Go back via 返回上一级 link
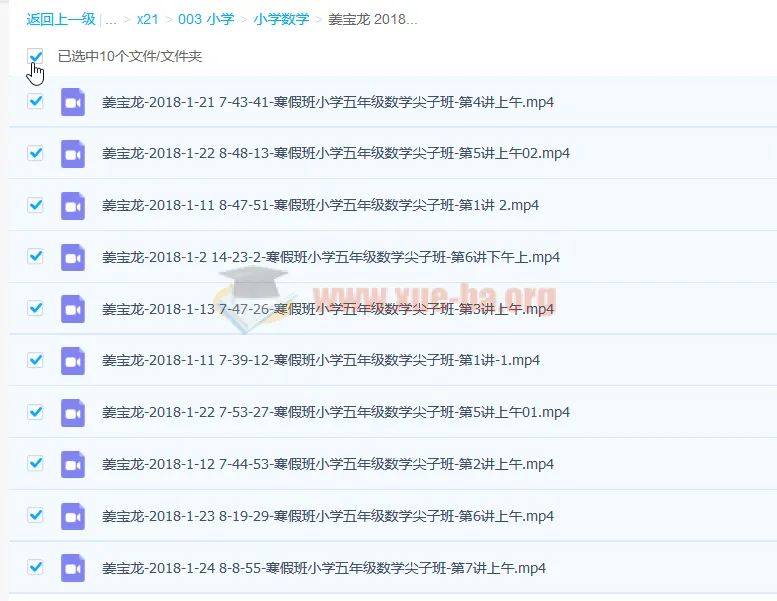Viewport: 777px width, 601px height. tap(61, 19)
